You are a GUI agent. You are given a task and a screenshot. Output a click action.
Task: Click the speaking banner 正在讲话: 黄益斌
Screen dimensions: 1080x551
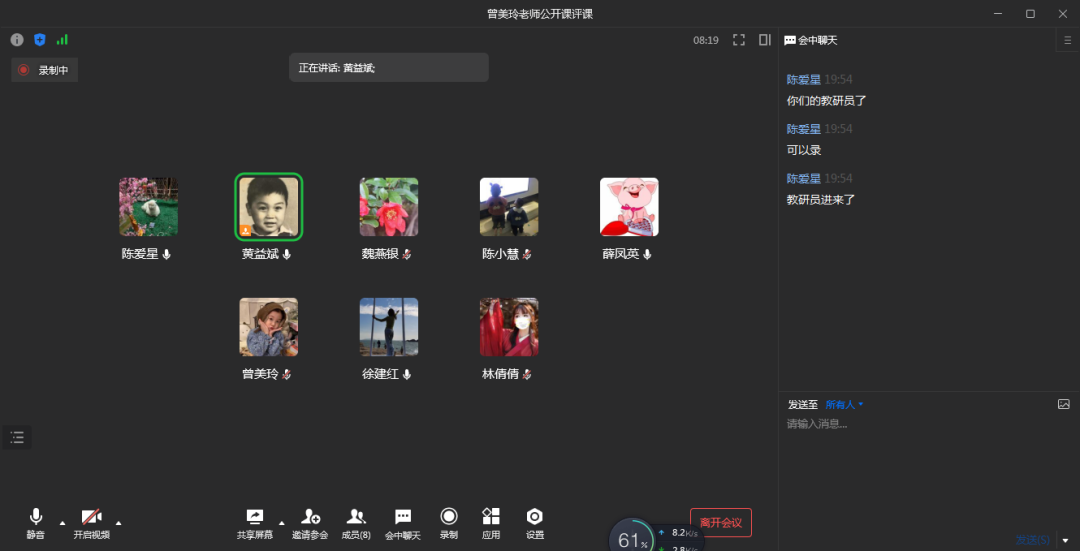click(388, 67)
